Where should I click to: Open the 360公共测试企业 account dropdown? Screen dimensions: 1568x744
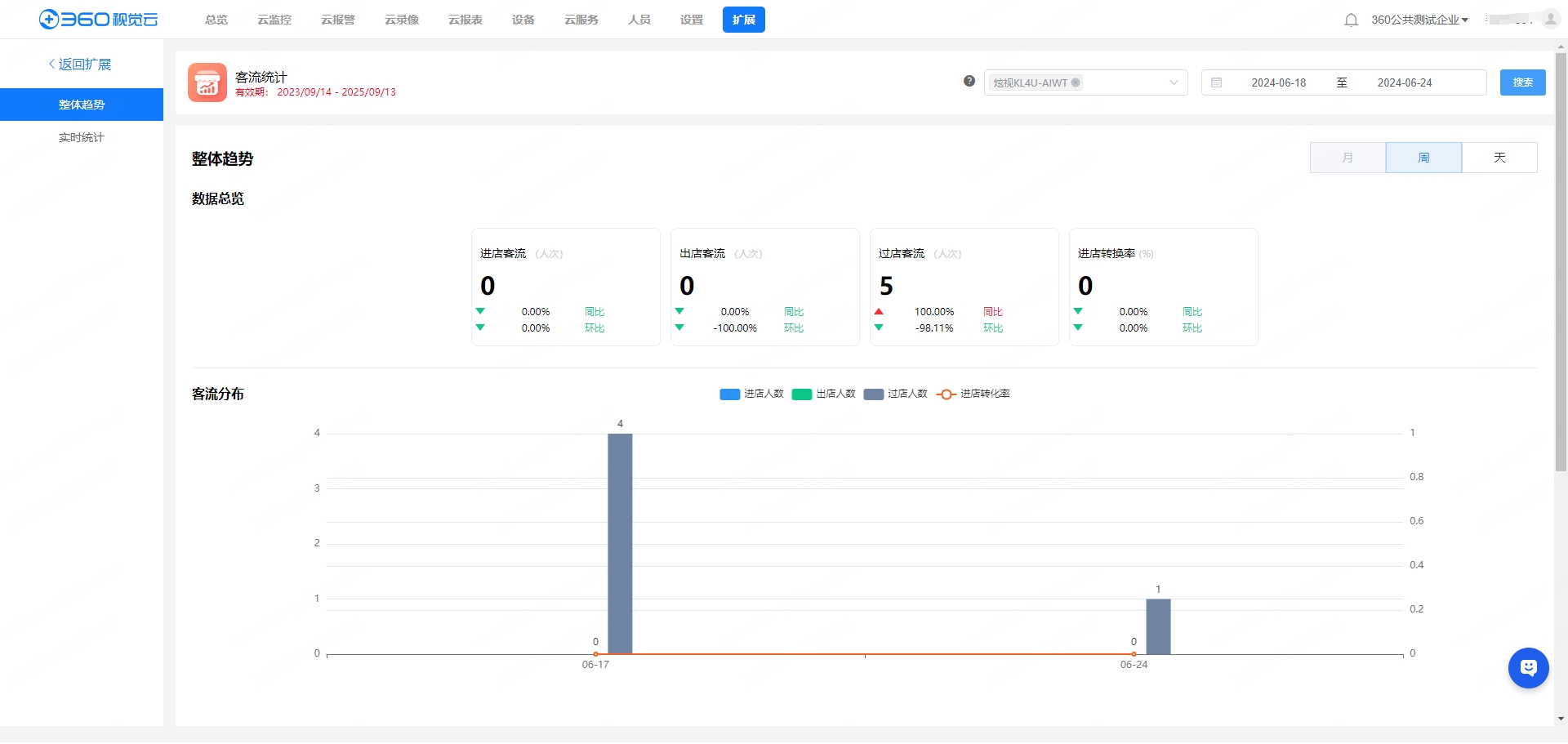[1419, 20]
